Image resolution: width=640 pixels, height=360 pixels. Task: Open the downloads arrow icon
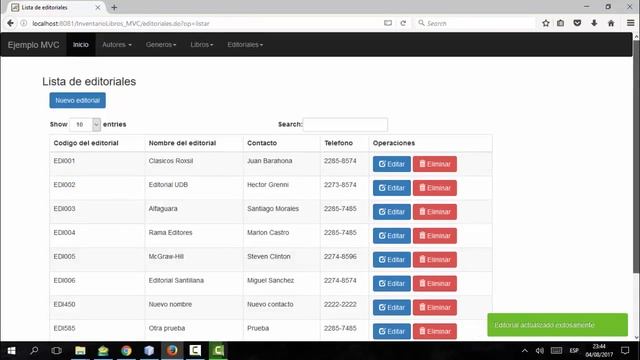point(594,23)
